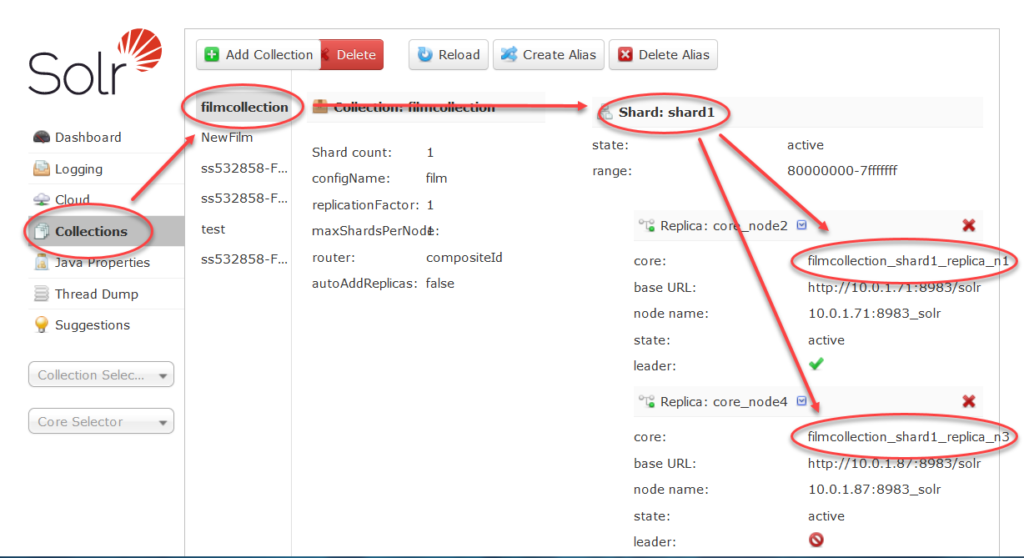Image resolution: width=1024 pixels, height=558 pixels.
Task: Click the red Delete button
Action: click(x=352, y=55)
